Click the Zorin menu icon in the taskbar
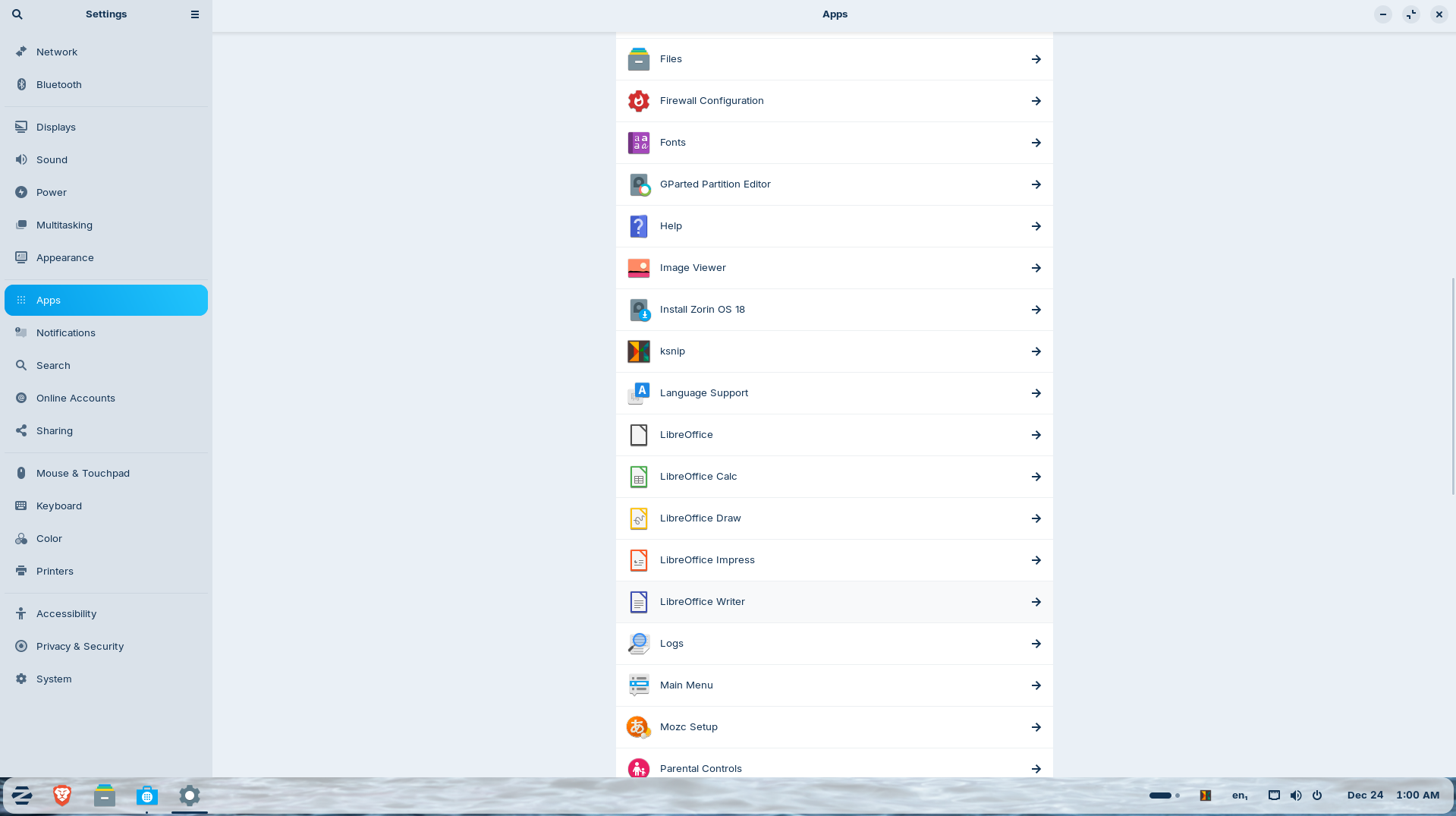This screenshot has height=816, width=1456. [x=20, y=796]
